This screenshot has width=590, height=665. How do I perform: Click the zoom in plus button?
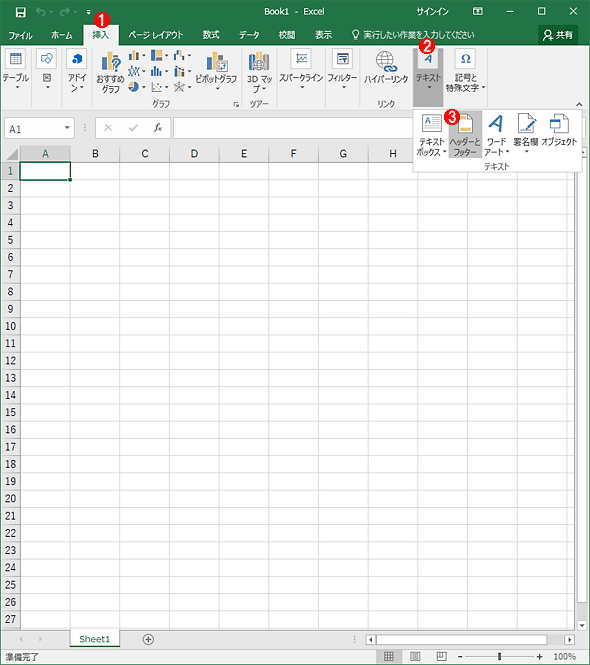539,657
